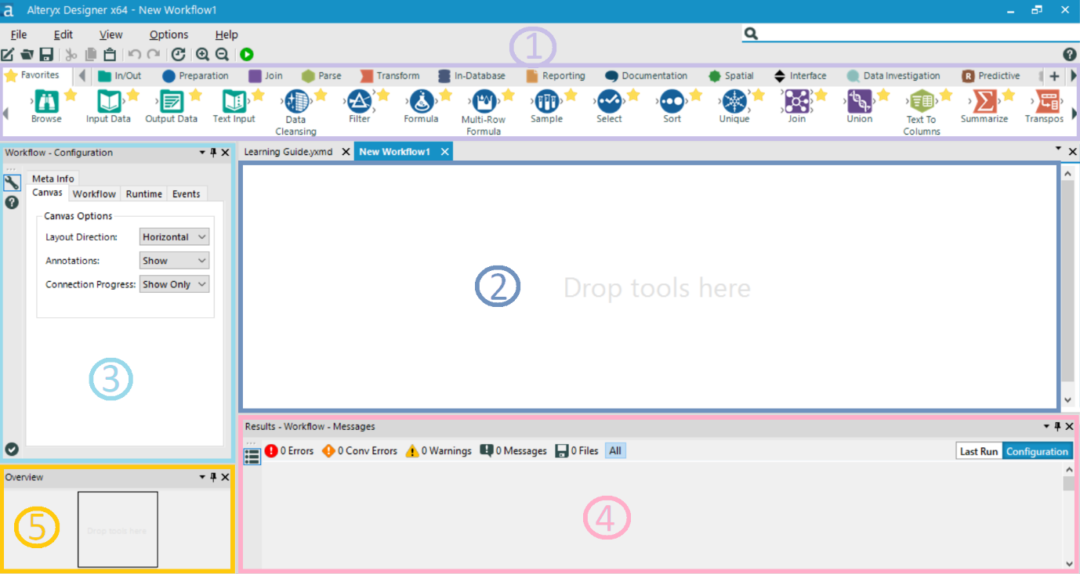
Task: Select the Browse tool
Action: click(46, 102)
